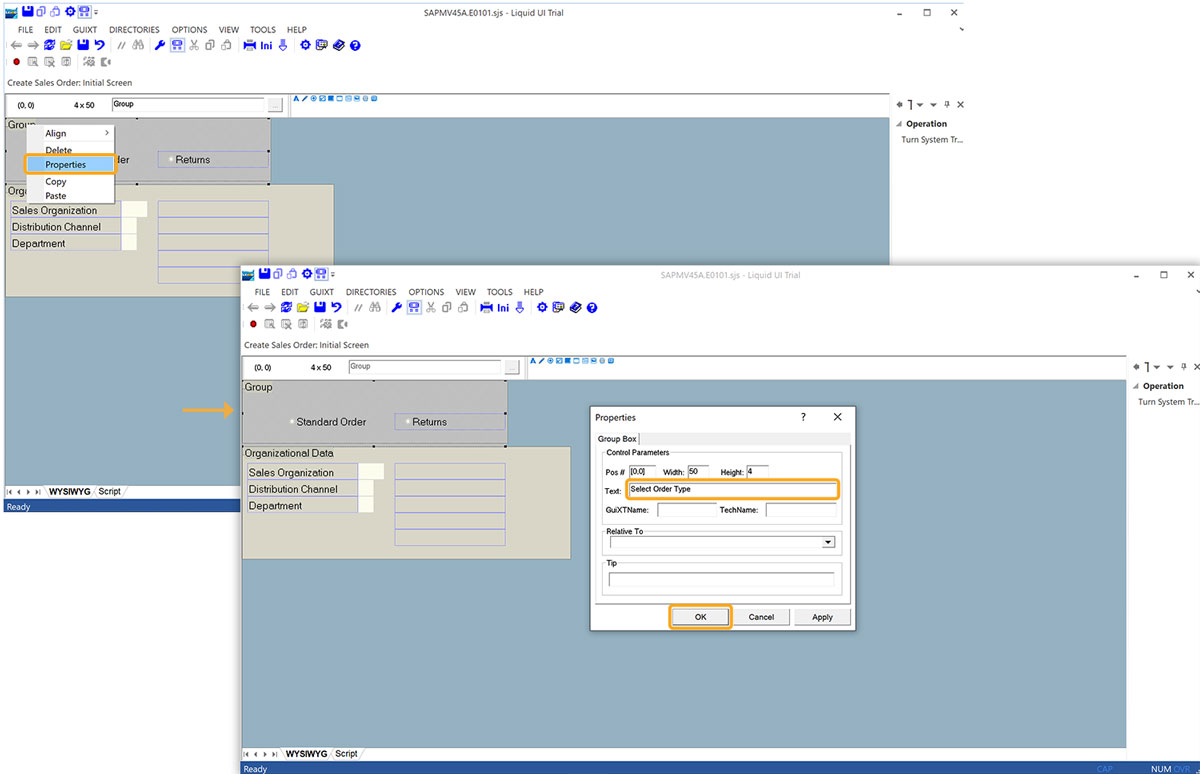Screen dimensions: 1200x774
Task: Select Group Box tab in Properties dialog
Action: [617, 439]
